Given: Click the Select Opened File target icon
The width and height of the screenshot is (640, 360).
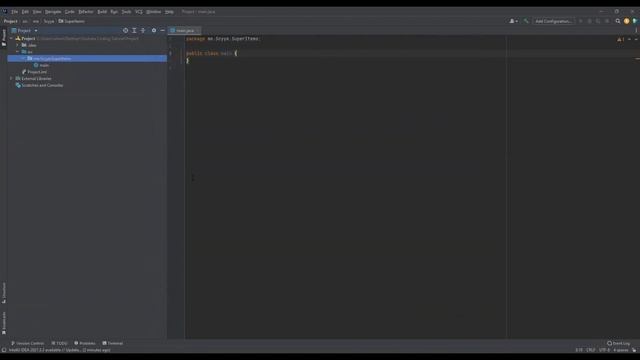Looking at the screenshot, I should 125,31.
